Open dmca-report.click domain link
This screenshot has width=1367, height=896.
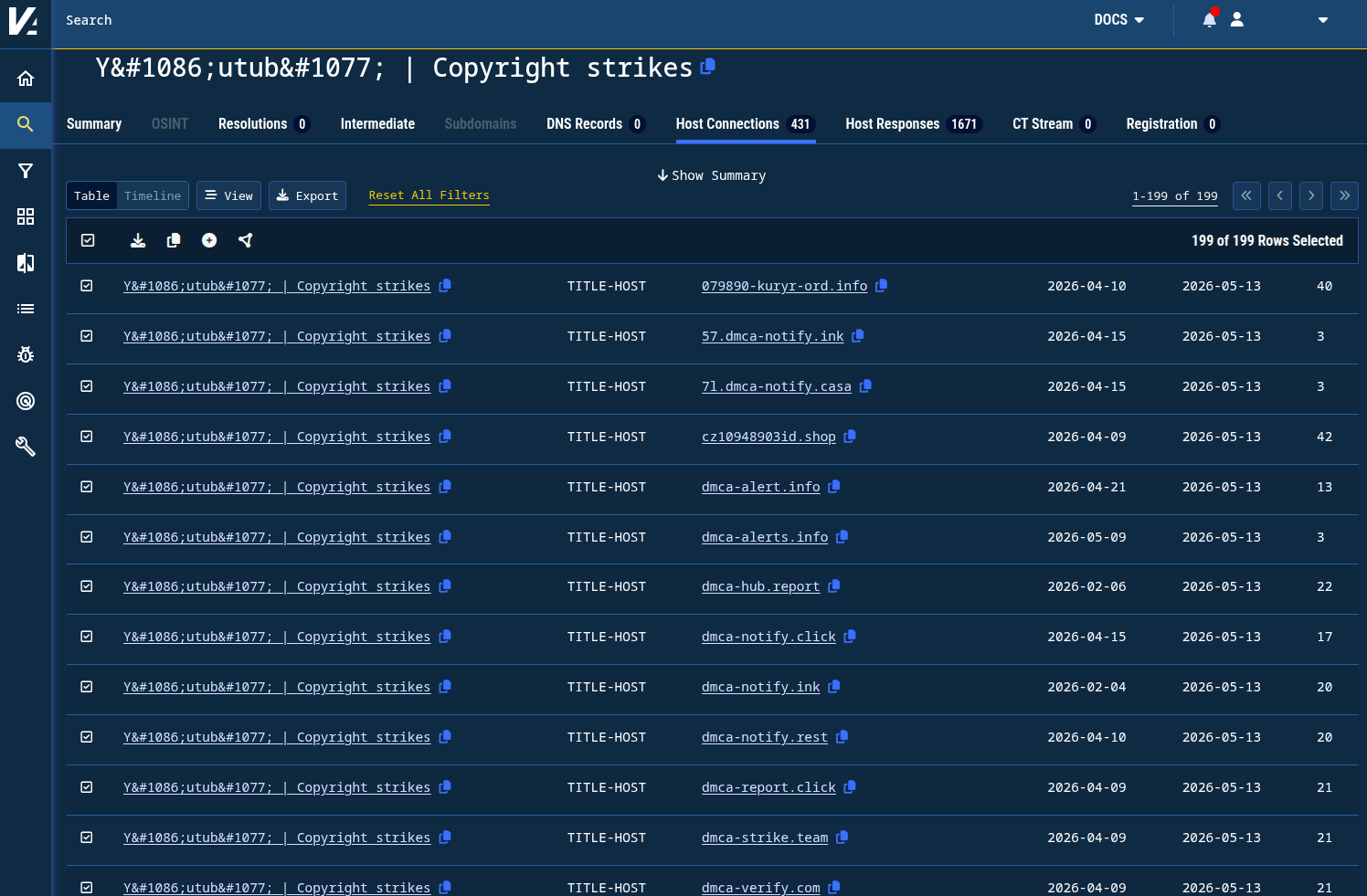pos(768,787)
